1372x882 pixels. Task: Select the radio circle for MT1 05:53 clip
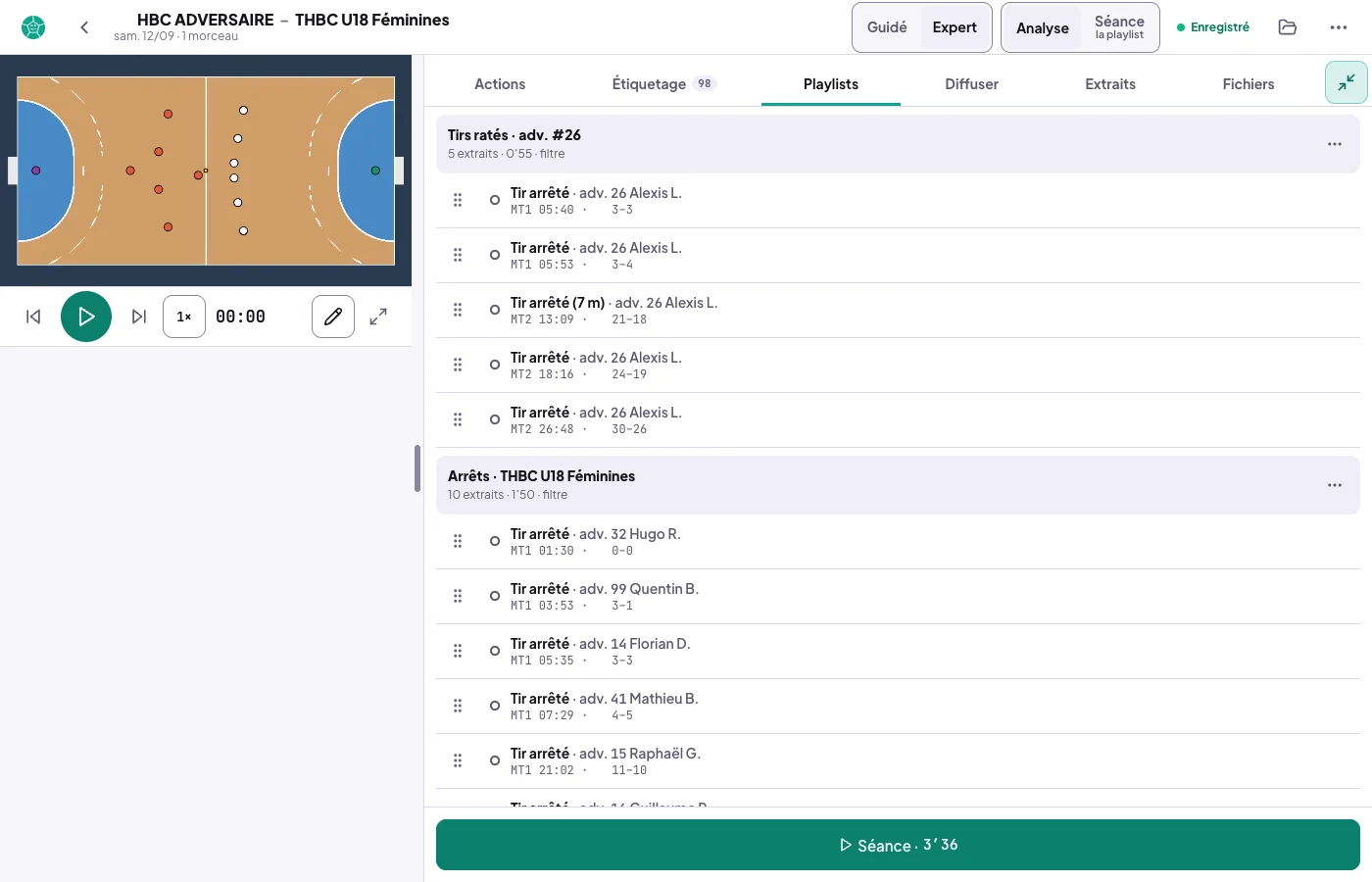pyautogui.click(x=495, y=255)
